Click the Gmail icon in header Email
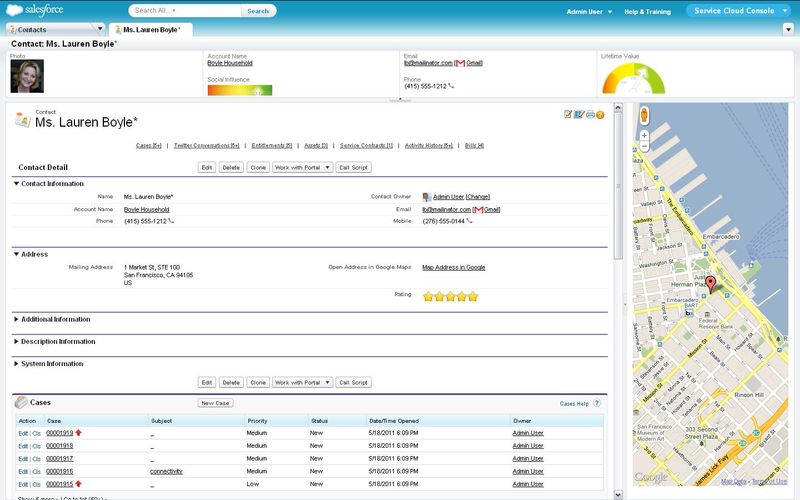 click(460, 62)
